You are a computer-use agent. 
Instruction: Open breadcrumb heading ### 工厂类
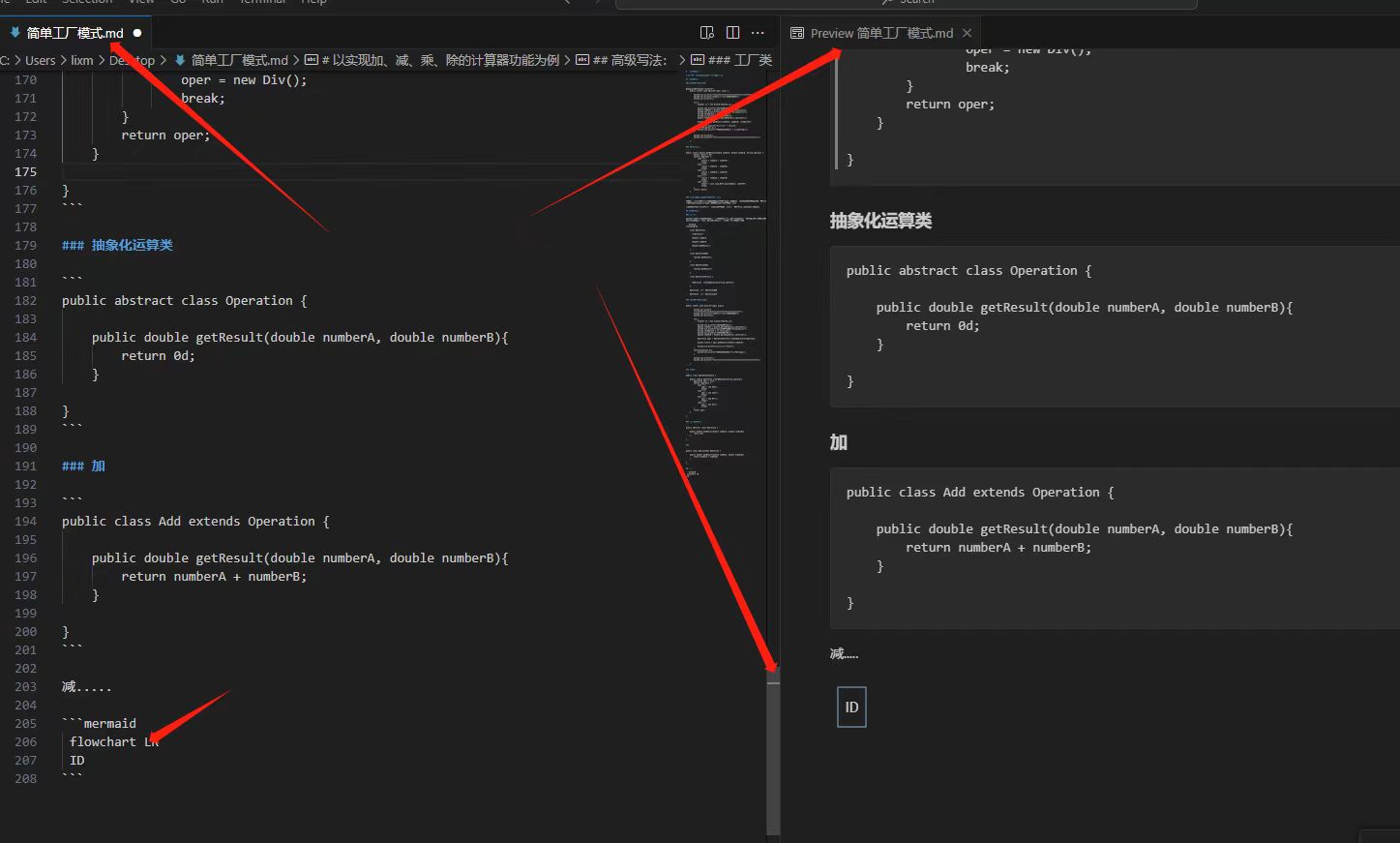click(740, 60)
